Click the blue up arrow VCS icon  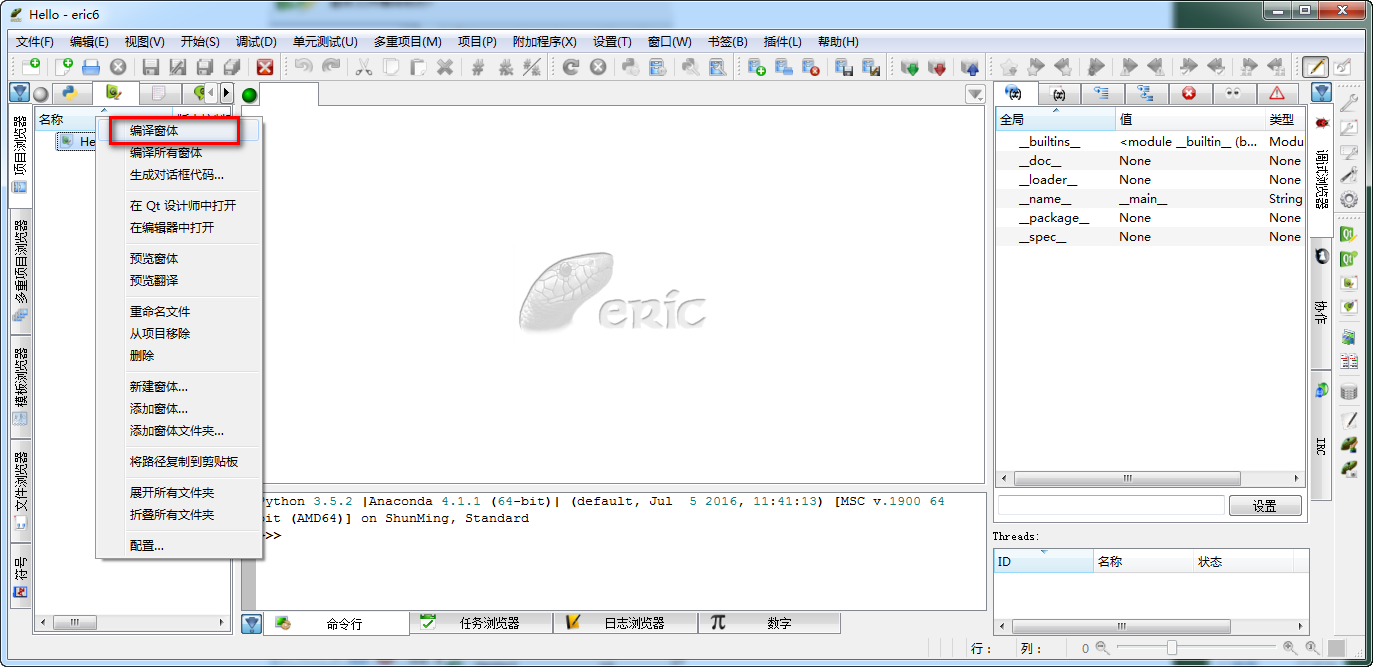click(969, 67)
